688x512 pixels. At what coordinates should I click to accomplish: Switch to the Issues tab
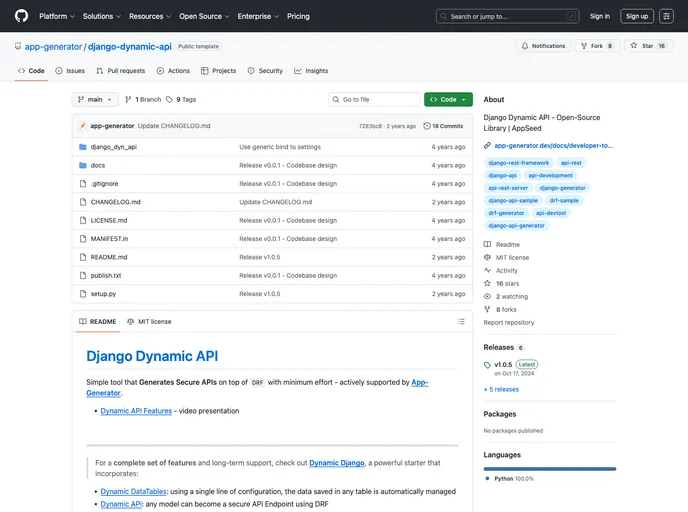click(x=70, y=71)
